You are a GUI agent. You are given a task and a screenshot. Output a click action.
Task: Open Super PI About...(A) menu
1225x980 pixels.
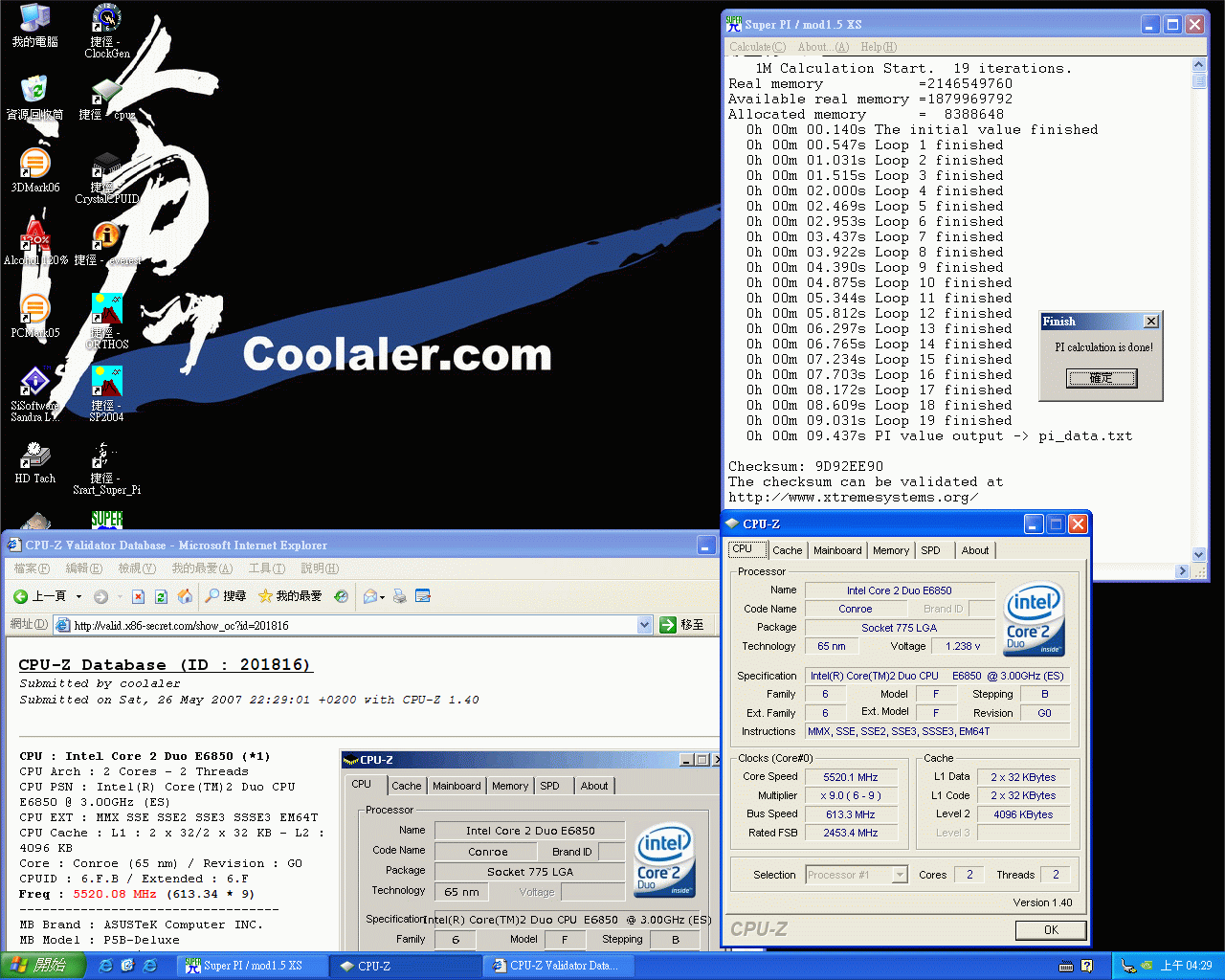(823, 47)
